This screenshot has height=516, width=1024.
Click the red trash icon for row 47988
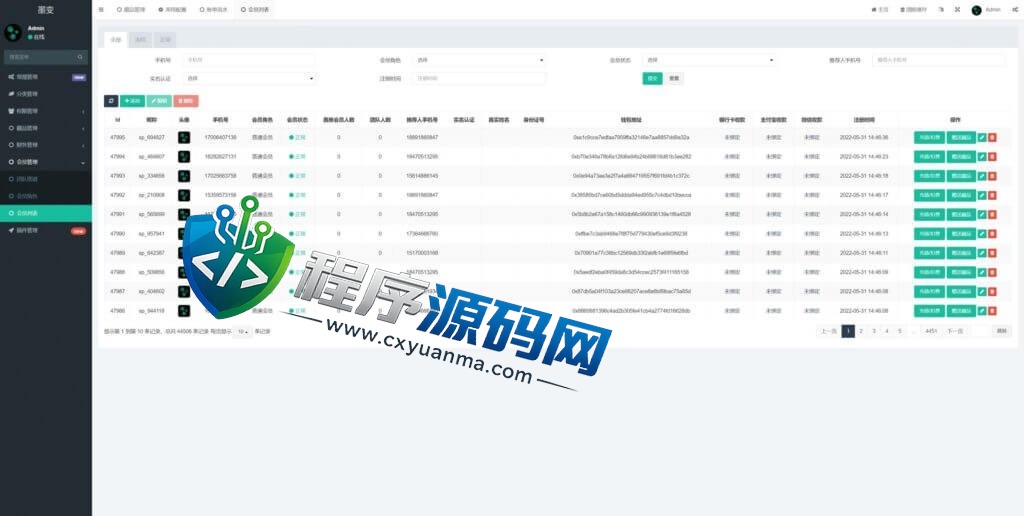[992, 272]
